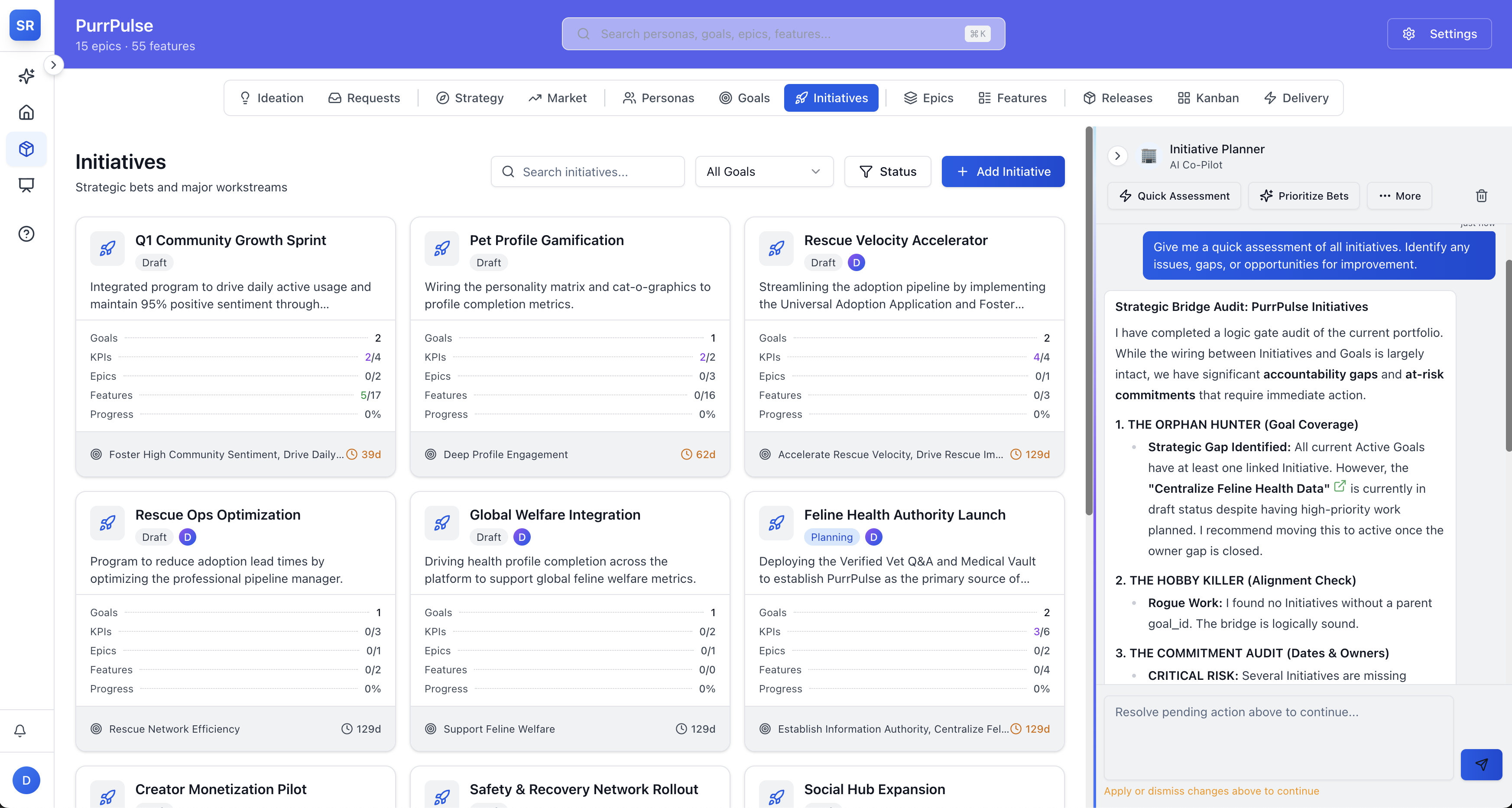Screen dimensions: 1512x808
Task: Click Deep Profile Engagement goal label
Action: 505,455
